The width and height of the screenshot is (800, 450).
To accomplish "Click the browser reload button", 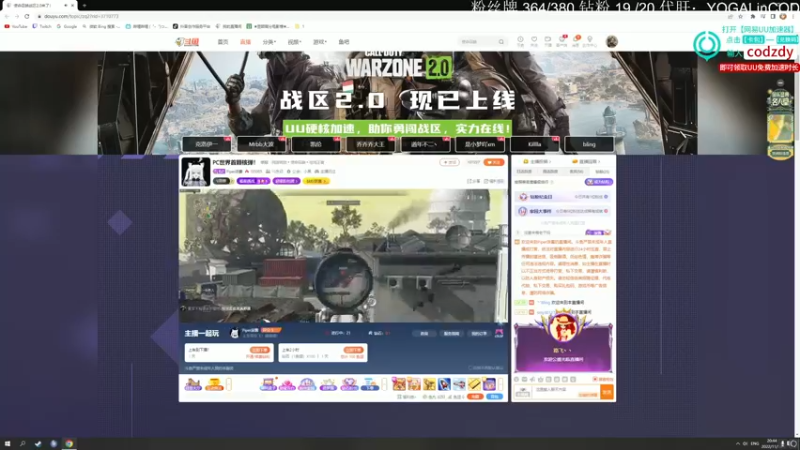I will pyautogui.click(x=27, y=16).
